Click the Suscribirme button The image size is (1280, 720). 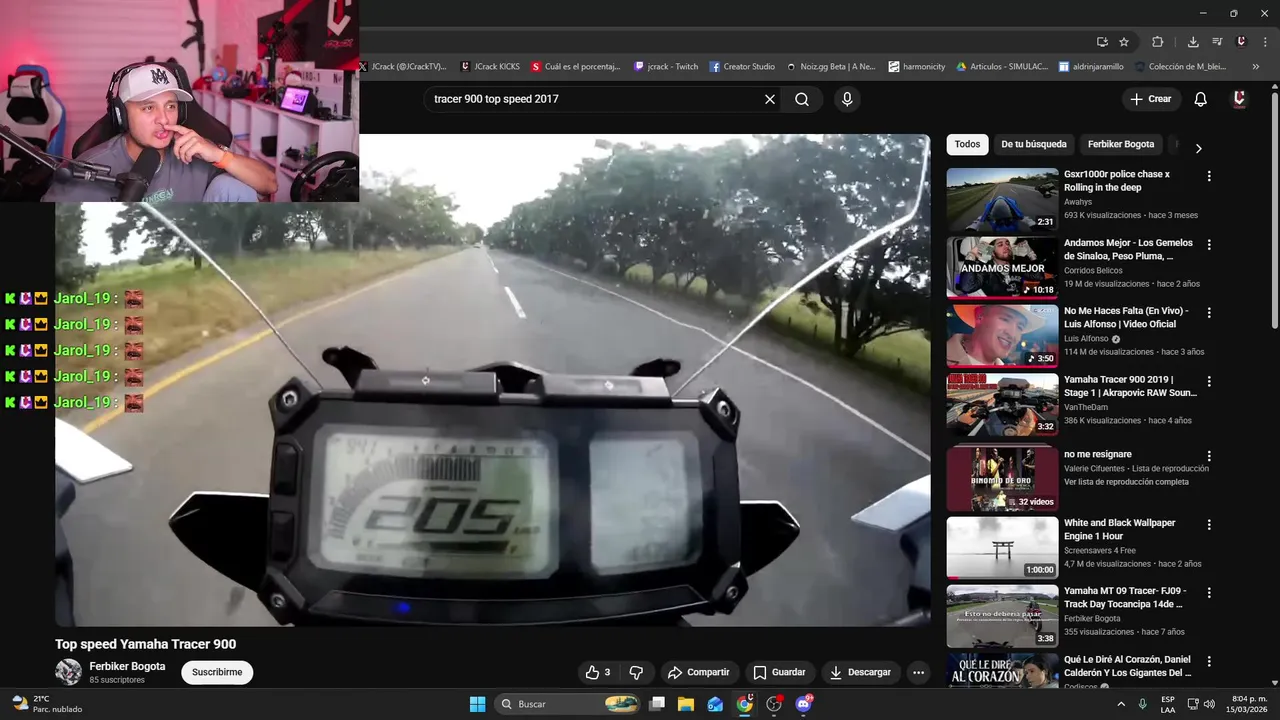point(217,672)
